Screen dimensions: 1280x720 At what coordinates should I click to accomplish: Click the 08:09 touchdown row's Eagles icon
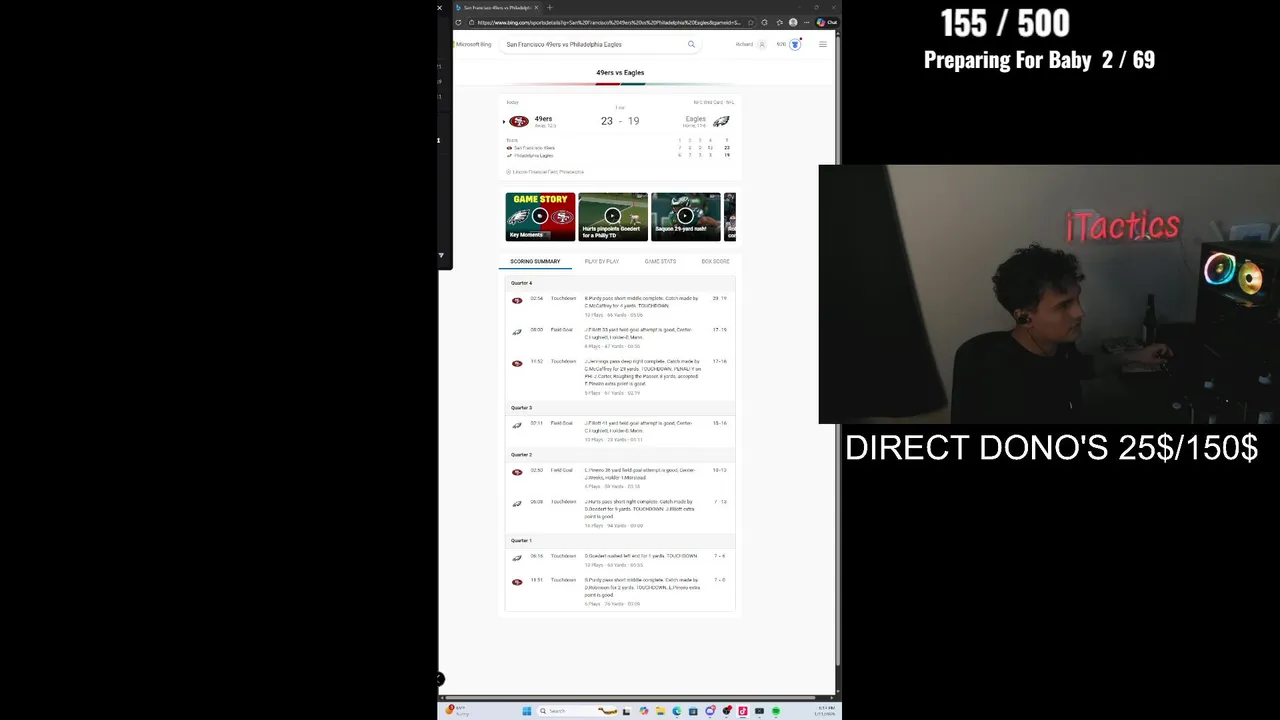pos(517,504)
